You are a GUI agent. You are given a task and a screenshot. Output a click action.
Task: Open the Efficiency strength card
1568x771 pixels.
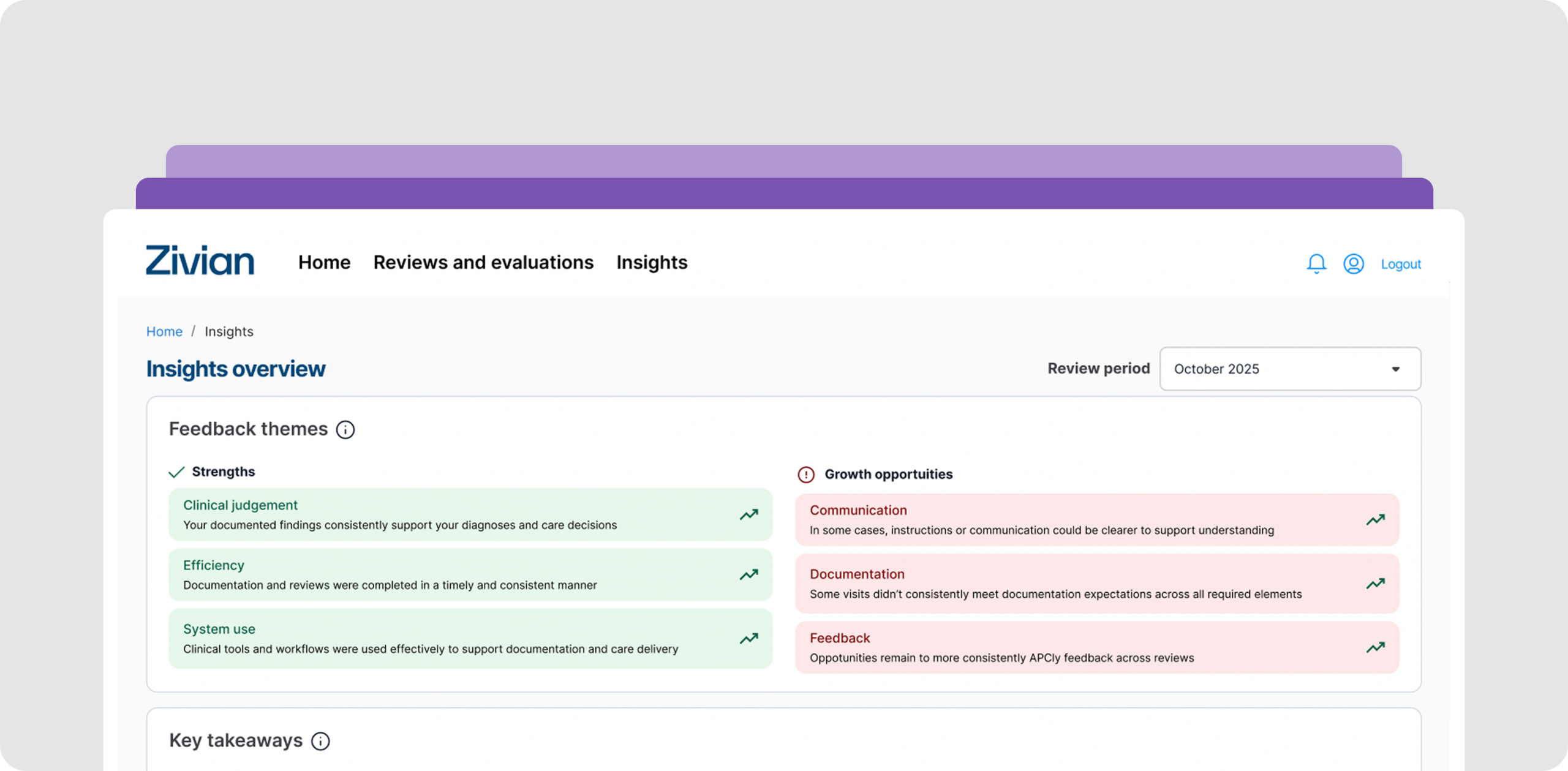click(470, 574)
